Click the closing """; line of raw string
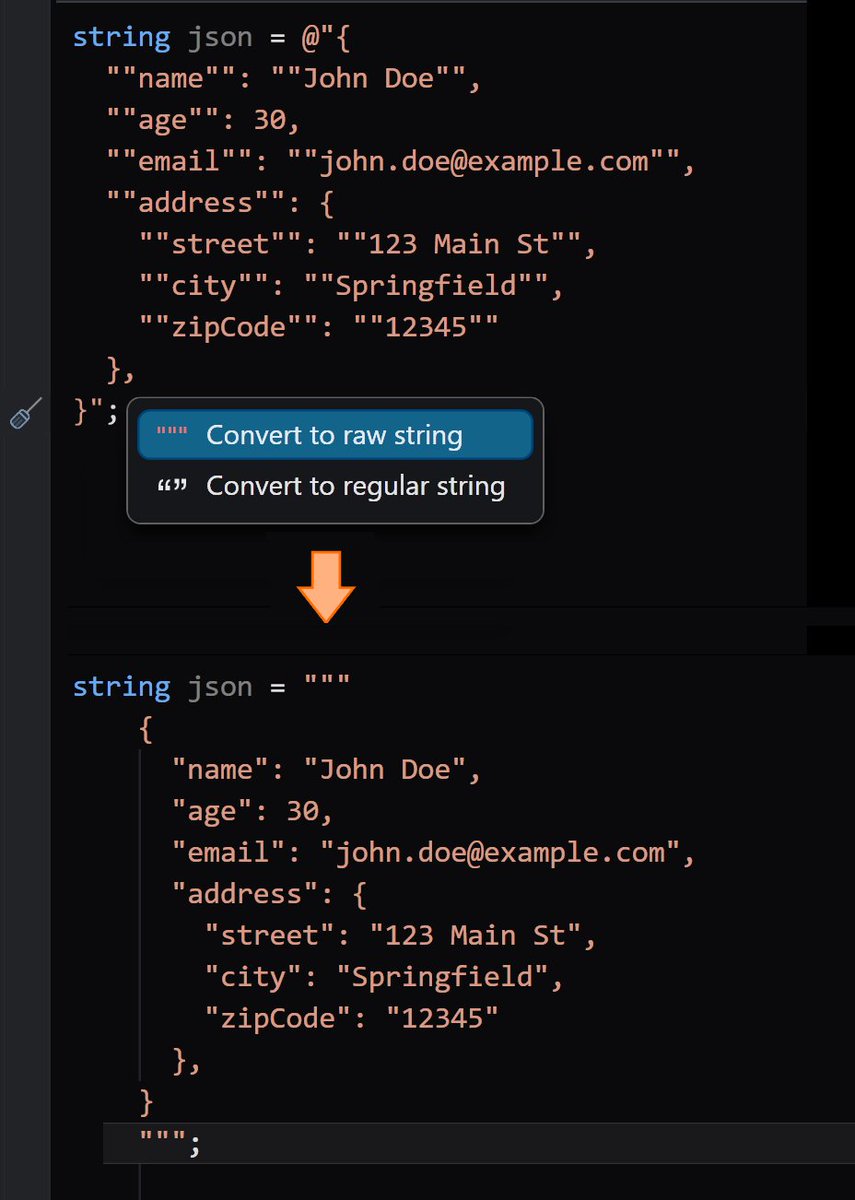The height and width of the screenshot is (1200, 855). click(x=170, y=1143)
